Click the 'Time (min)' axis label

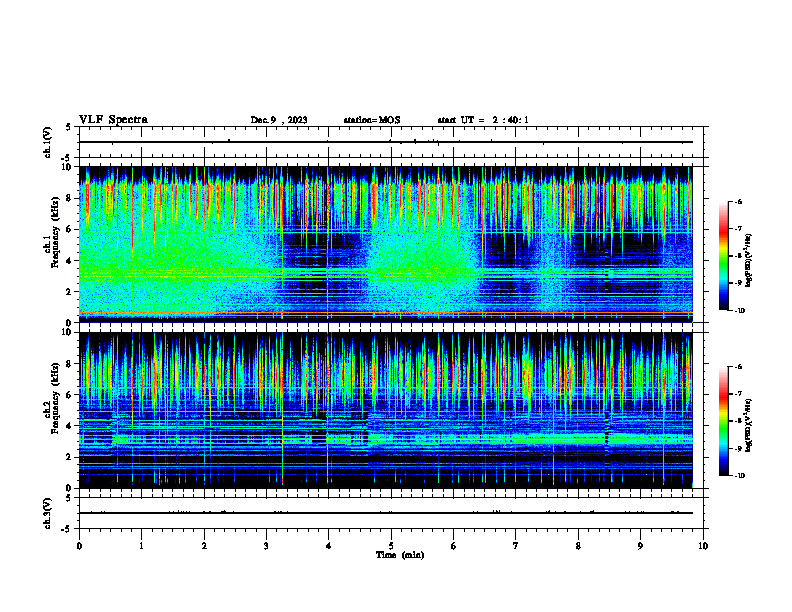pos(400,555)
